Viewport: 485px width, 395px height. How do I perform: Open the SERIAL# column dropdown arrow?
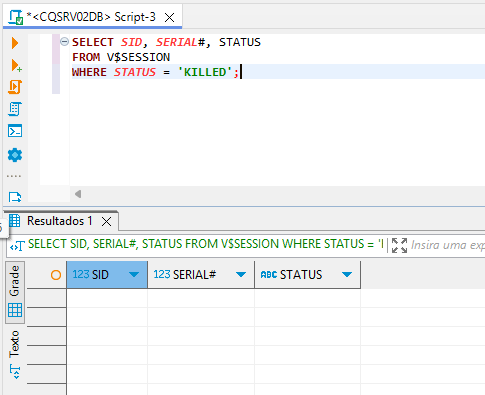[241, 275]
